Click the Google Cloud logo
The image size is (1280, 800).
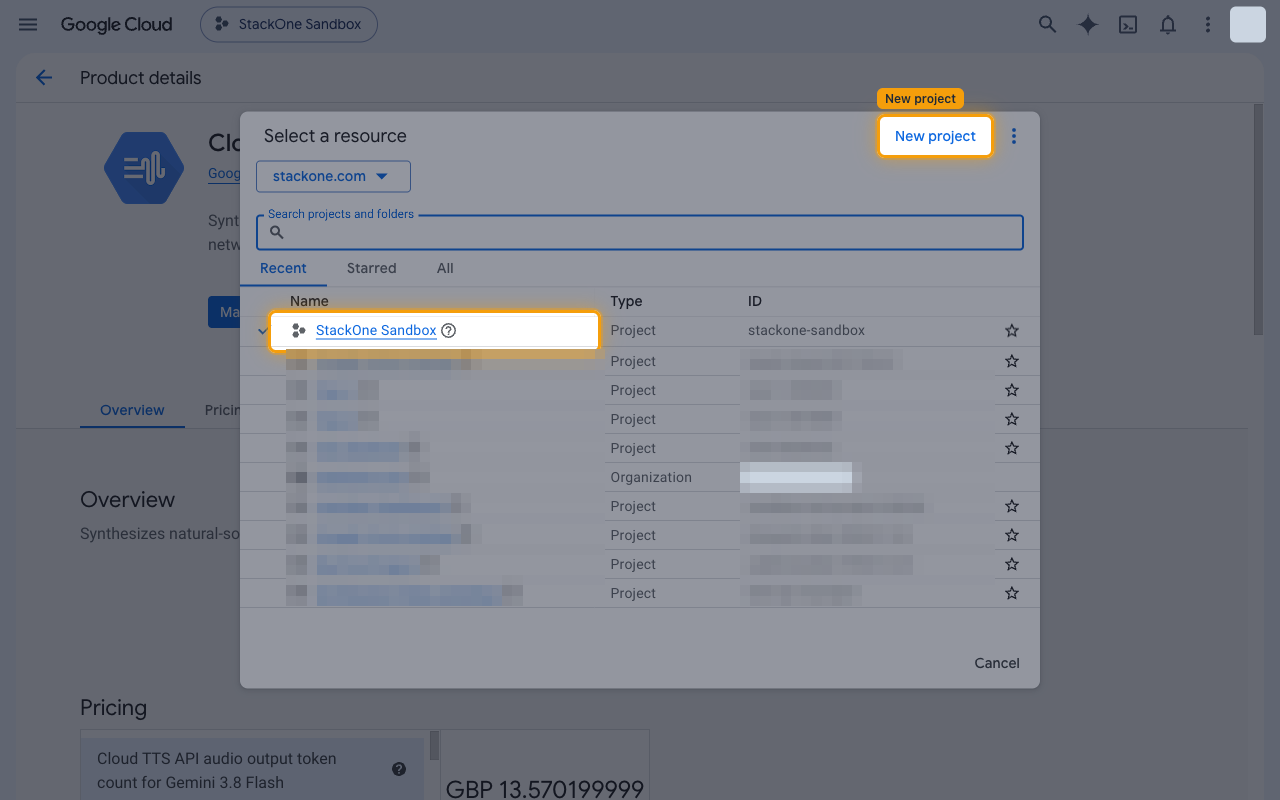click(x=117, y=24)
